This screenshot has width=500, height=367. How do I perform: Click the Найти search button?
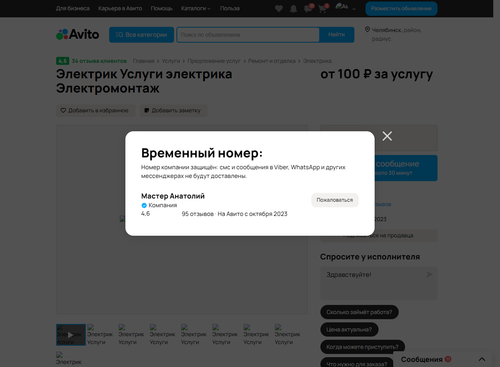(x=336, y=35)
